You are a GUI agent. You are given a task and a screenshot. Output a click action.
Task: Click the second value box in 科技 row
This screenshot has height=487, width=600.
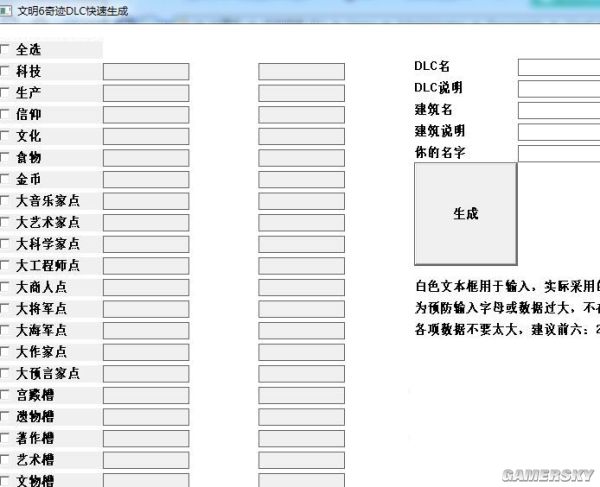pos(302,72)
